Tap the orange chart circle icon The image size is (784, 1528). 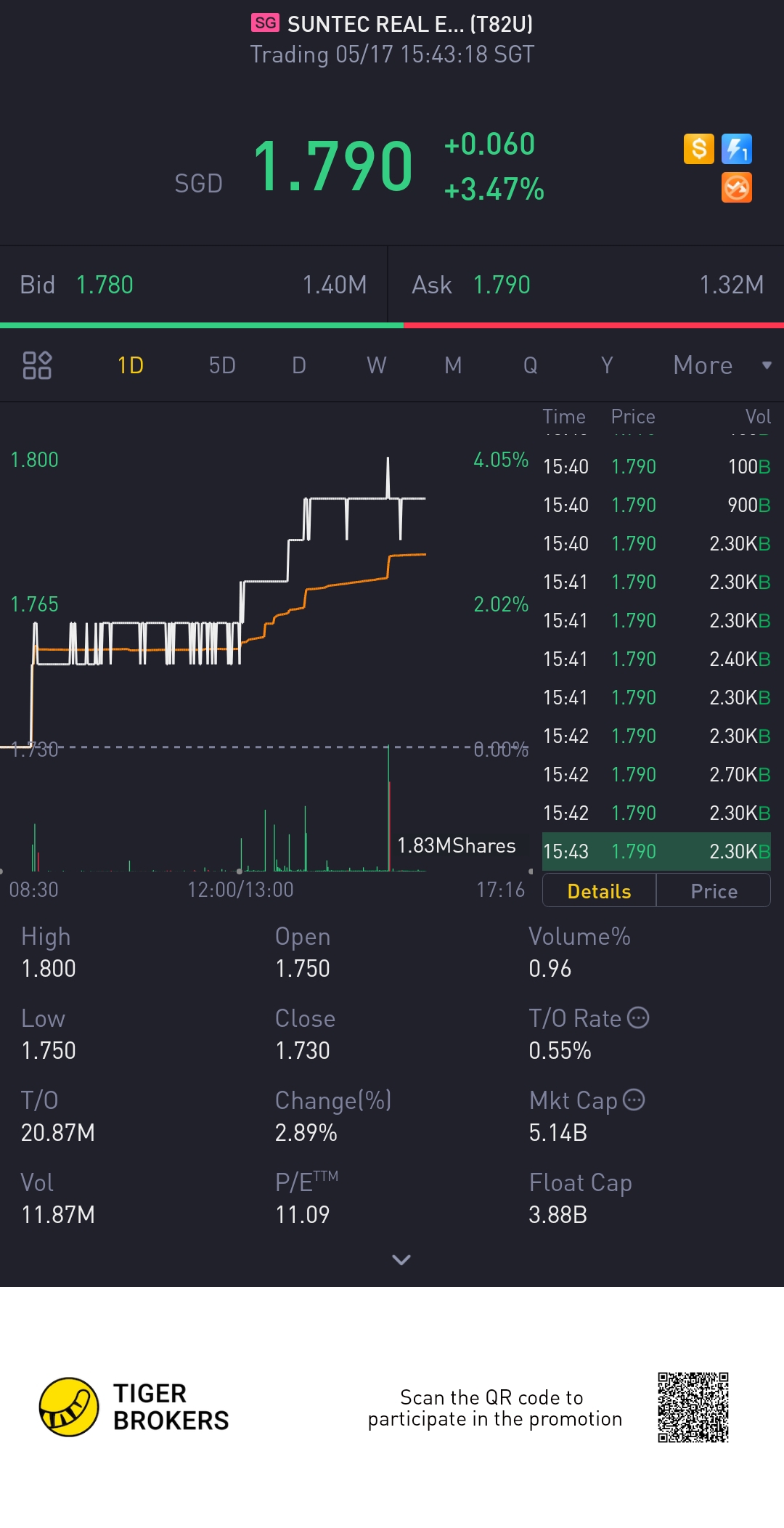point(737,187)
